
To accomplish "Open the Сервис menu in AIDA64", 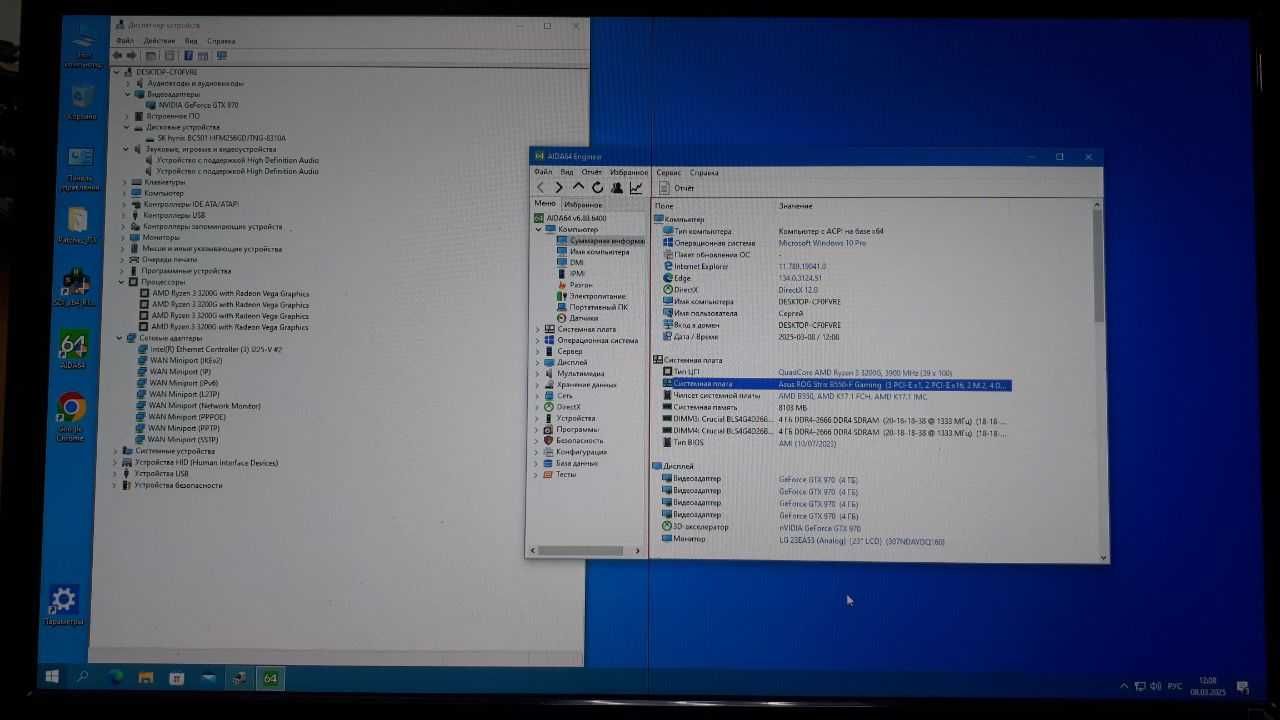I will point(668,172).
